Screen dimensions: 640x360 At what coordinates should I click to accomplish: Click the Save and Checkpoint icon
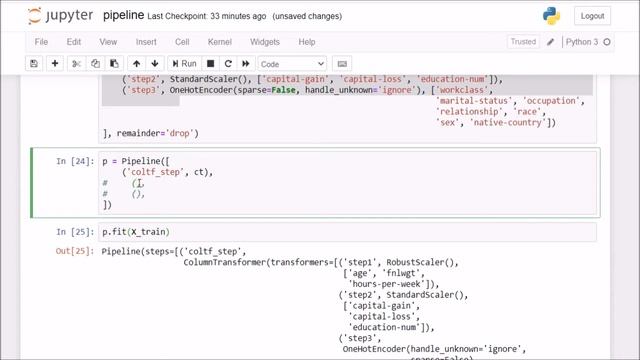tap(34, 64)
